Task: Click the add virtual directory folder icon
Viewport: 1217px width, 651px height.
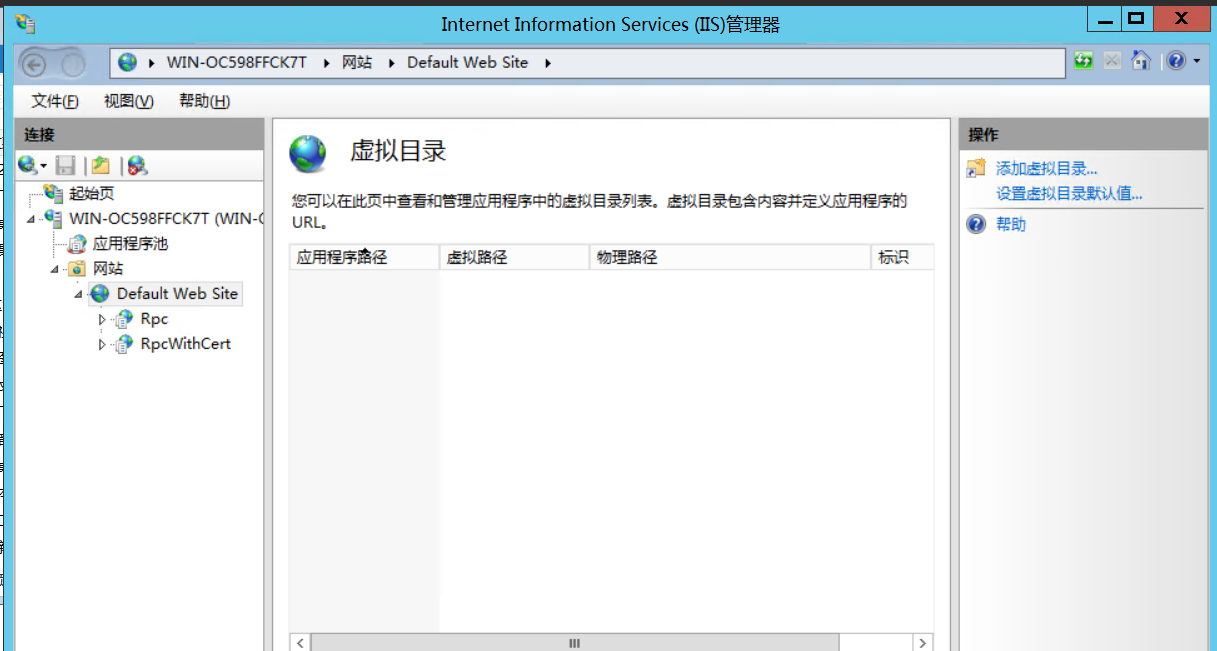Action: coord(976,169)
